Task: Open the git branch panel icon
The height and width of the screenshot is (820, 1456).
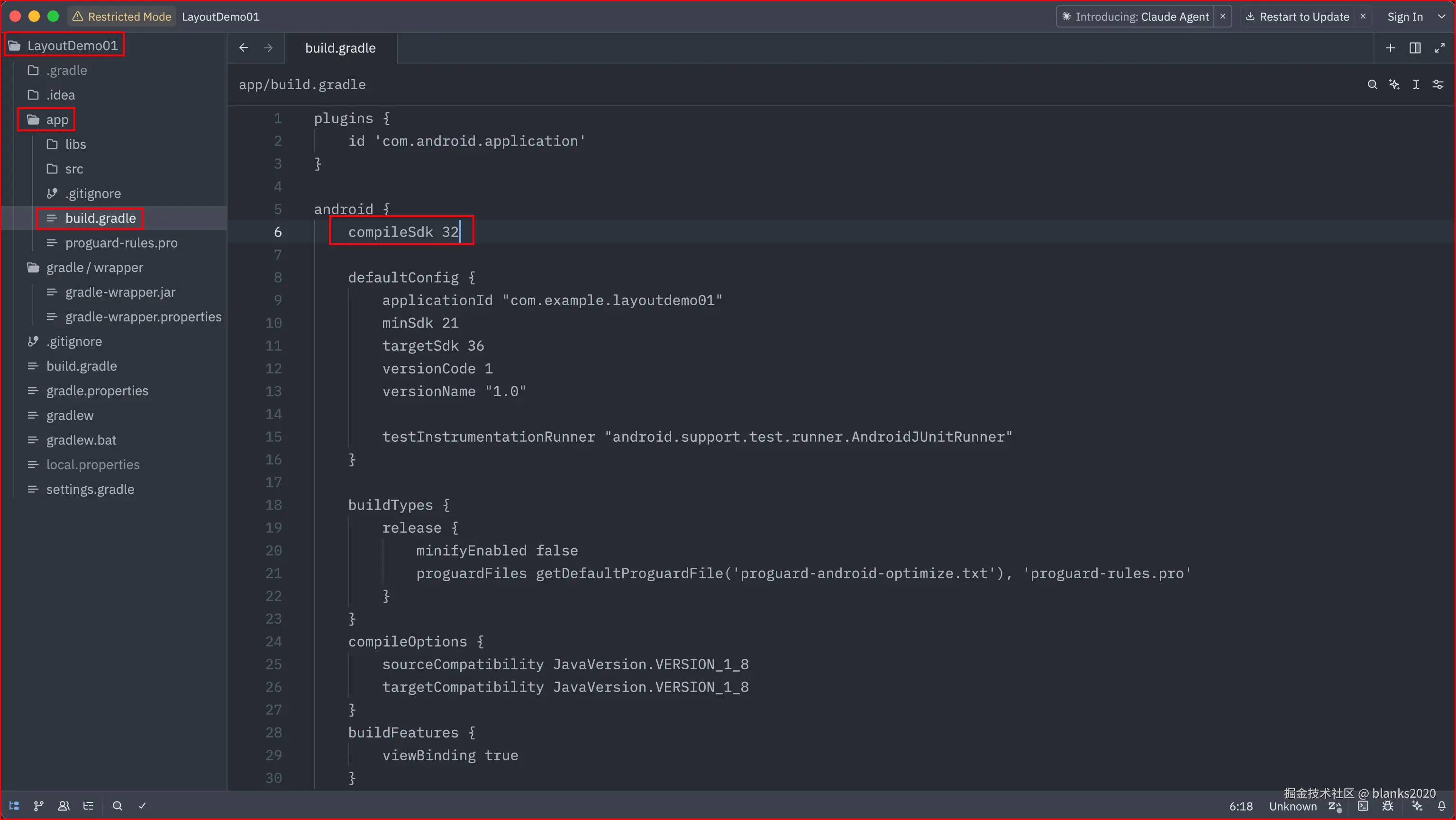Action: click(38, 806)
